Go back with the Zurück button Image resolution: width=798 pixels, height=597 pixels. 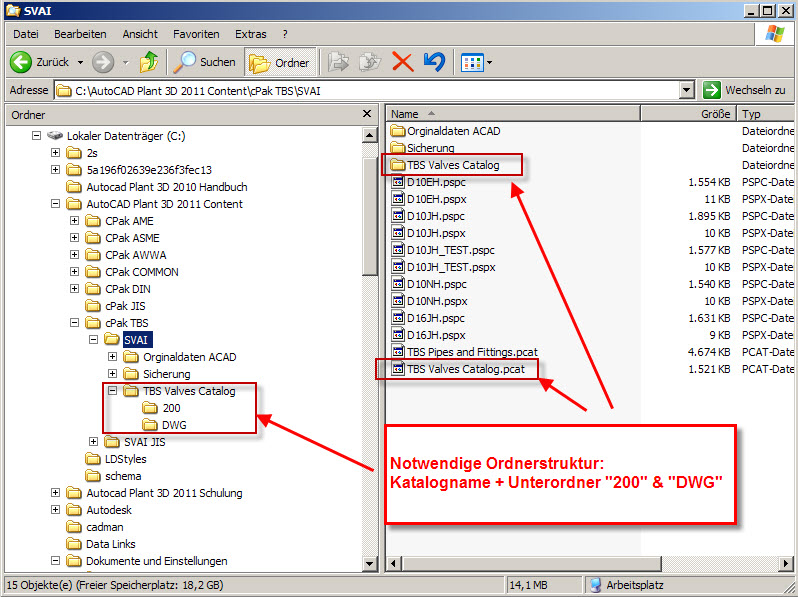pos(39,62)
